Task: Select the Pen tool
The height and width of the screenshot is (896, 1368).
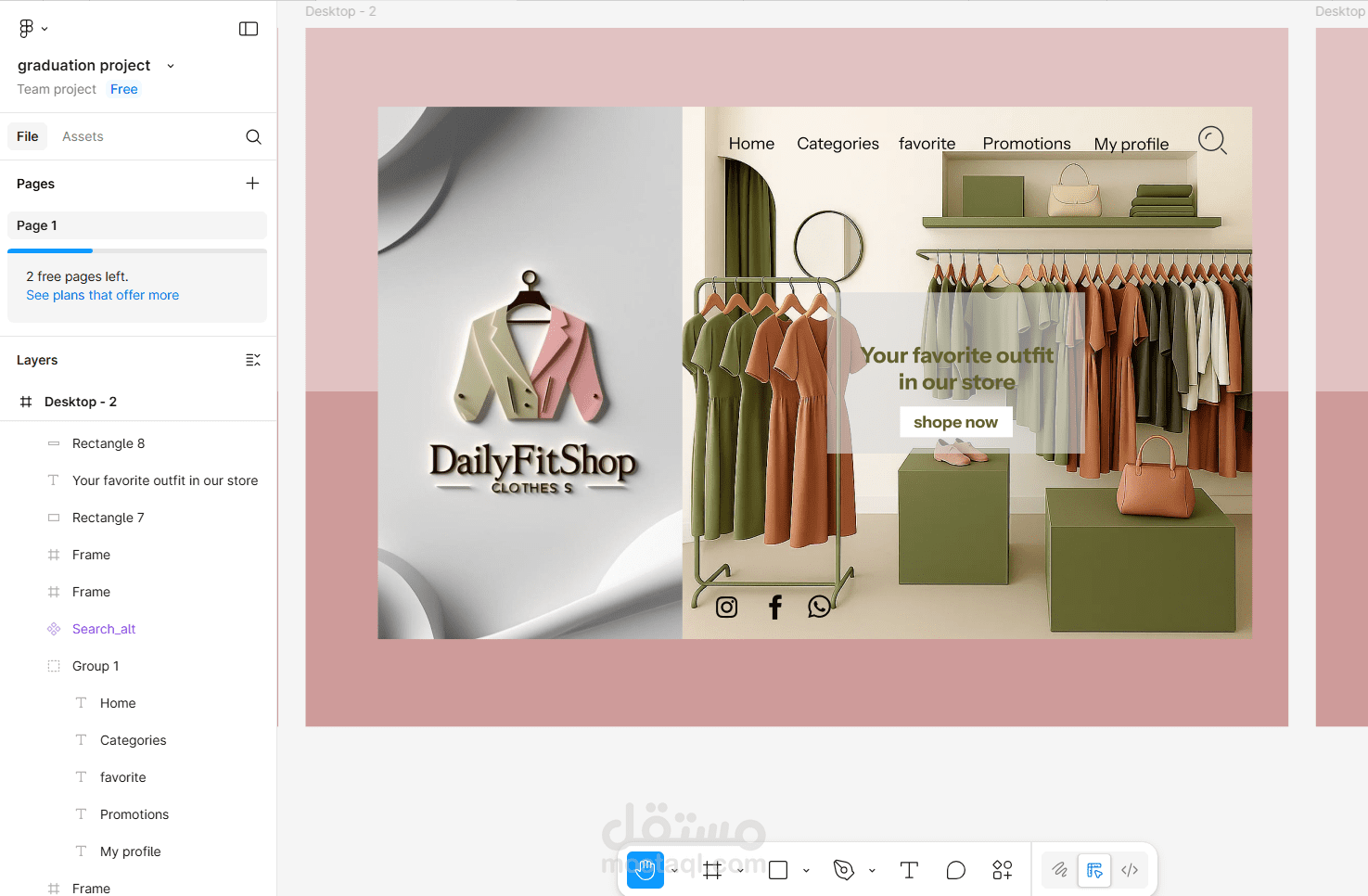Action: [x=844, y=870]
